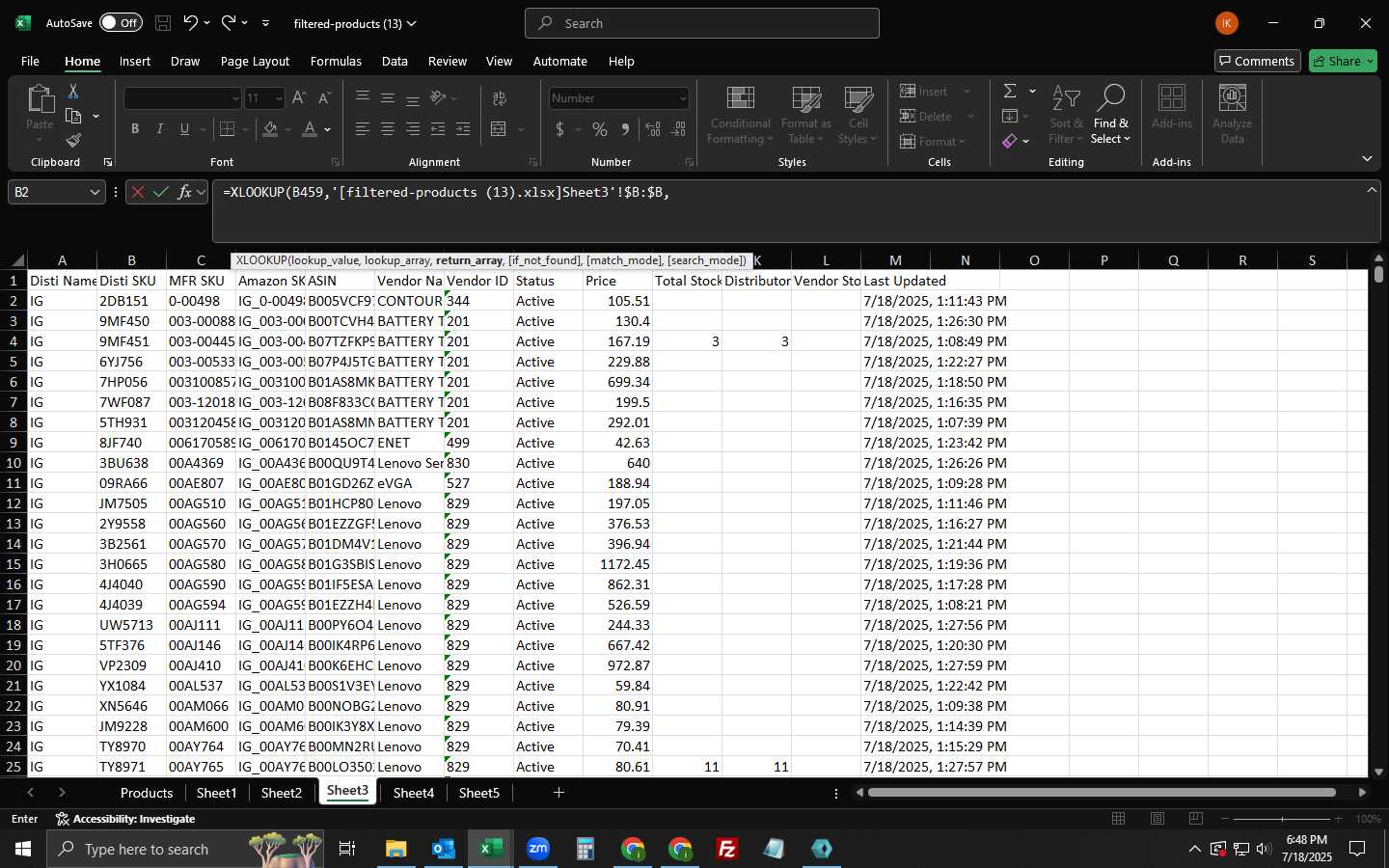The height and width of the screenshot is (868, 1389).
Task: Switch to the Products sheet tab
Action: click(147, 793)
